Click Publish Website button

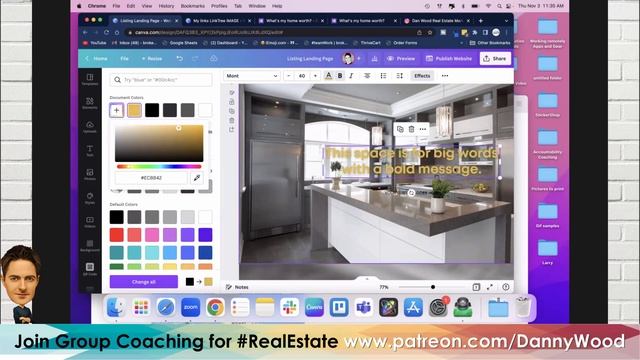(x=449, y=58)
